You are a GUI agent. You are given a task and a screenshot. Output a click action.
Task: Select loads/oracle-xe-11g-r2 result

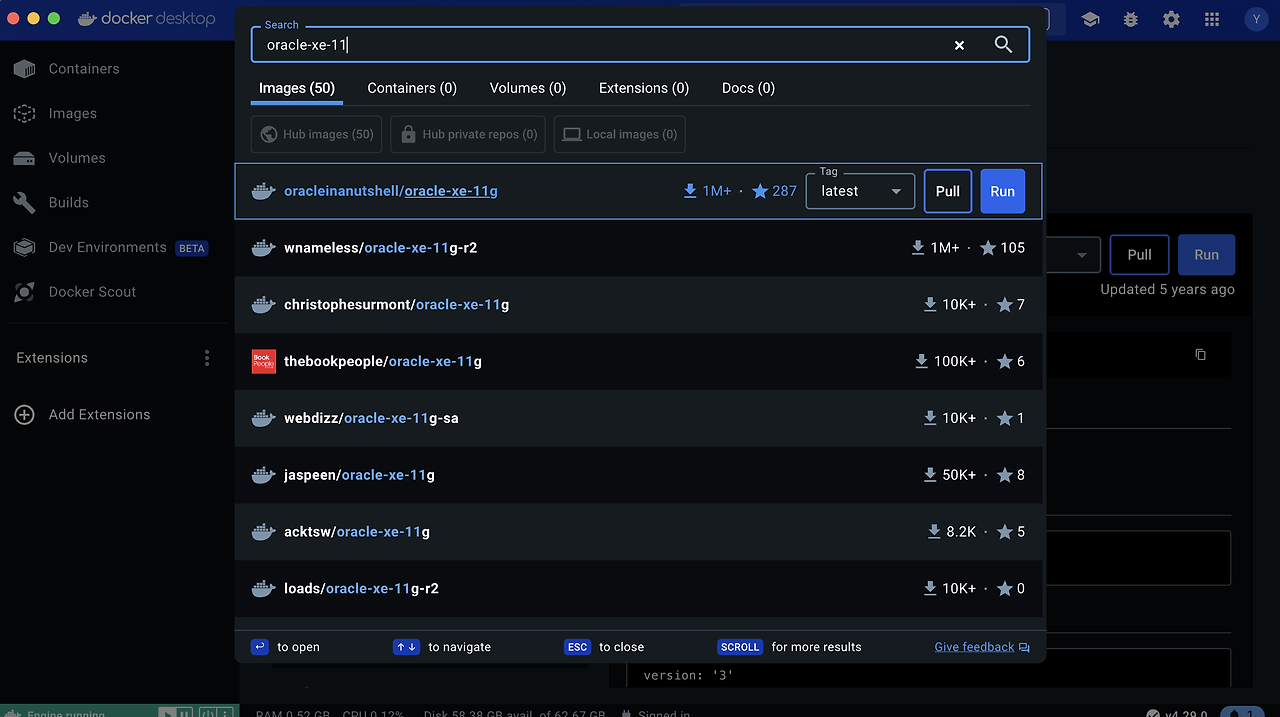(638, 589)
